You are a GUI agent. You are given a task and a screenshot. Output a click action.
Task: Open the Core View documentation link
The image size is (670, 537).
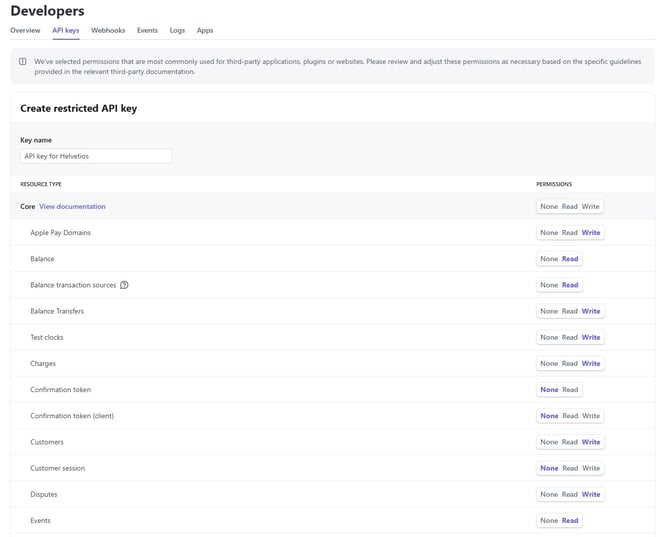pyautogui.click(x=72, y=207)
